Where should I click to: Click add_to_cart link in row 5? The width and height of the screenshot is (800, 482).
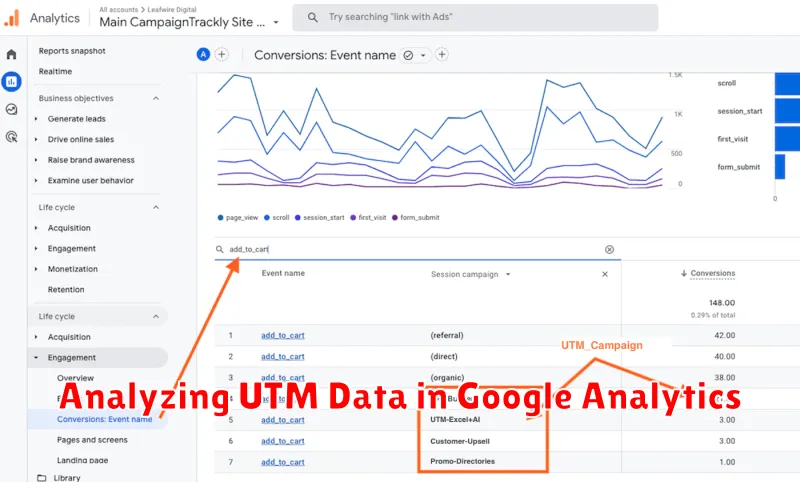pyautogui.click(x=283, y=420)
